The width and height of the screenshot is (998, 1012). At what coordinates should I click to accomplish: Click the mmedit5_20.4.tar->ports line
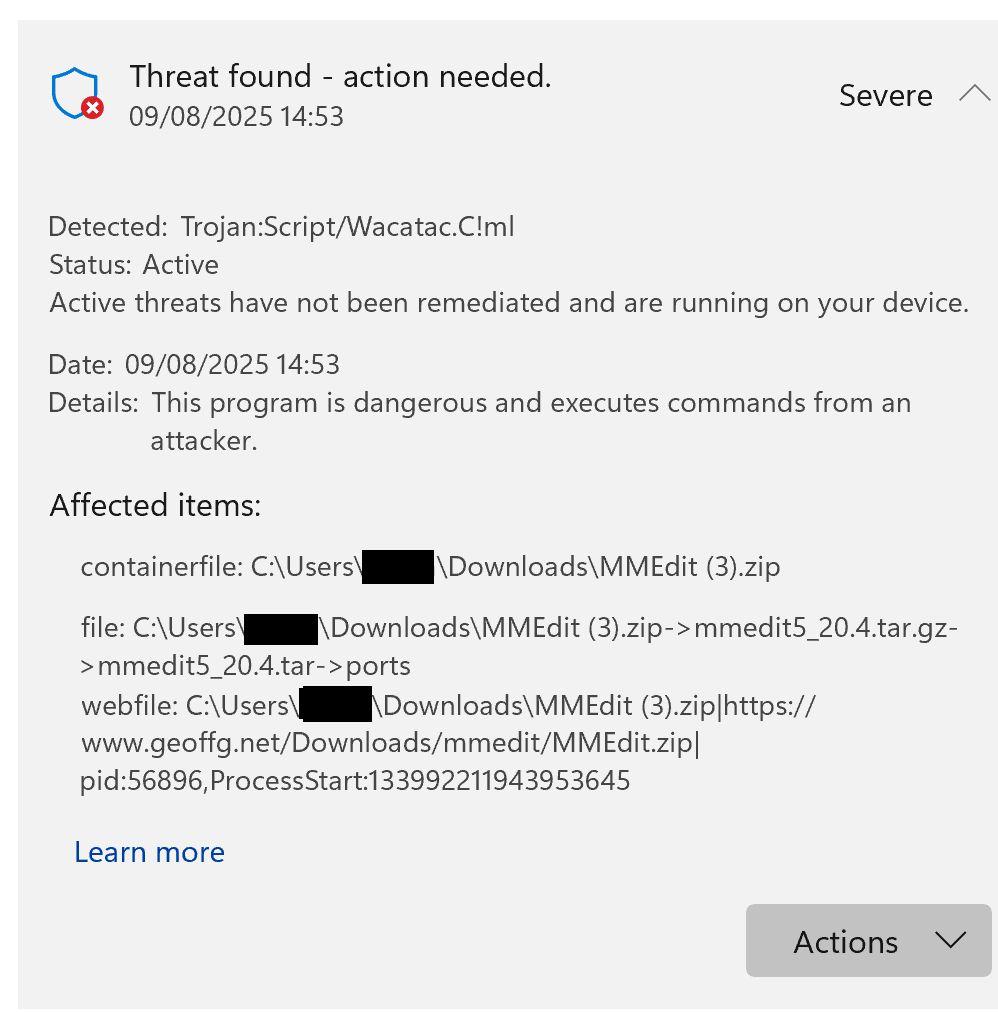(x=246, y=666)
